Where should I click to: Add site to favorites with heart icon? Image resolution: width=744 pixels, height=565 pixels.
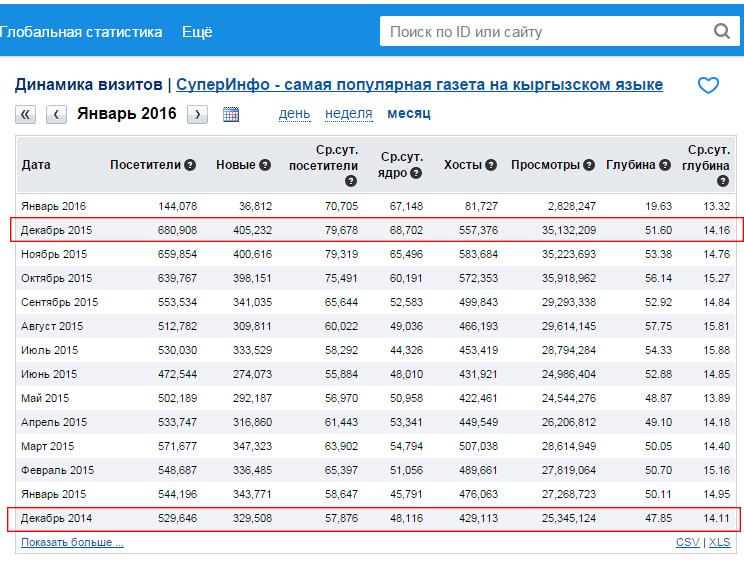coord(708,85)
